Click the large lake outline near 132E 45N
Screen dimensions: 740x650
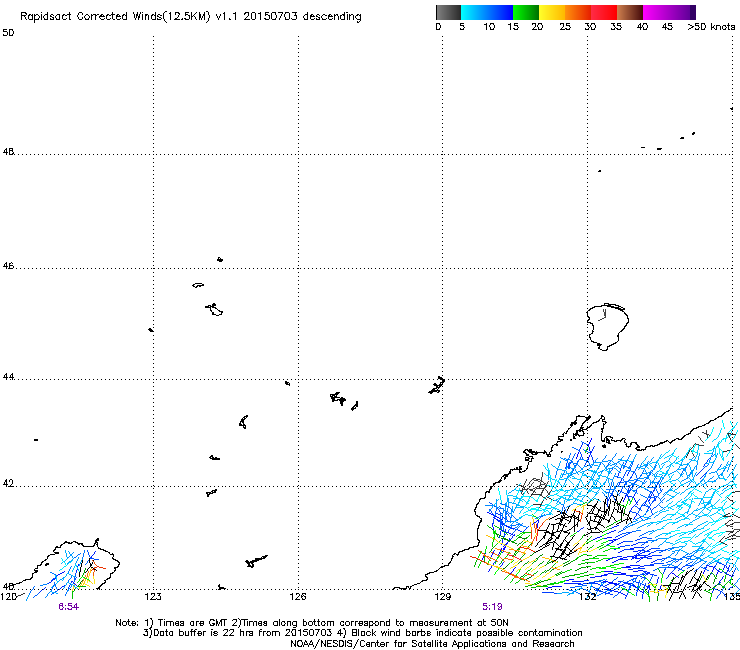(x=607, y=327)
